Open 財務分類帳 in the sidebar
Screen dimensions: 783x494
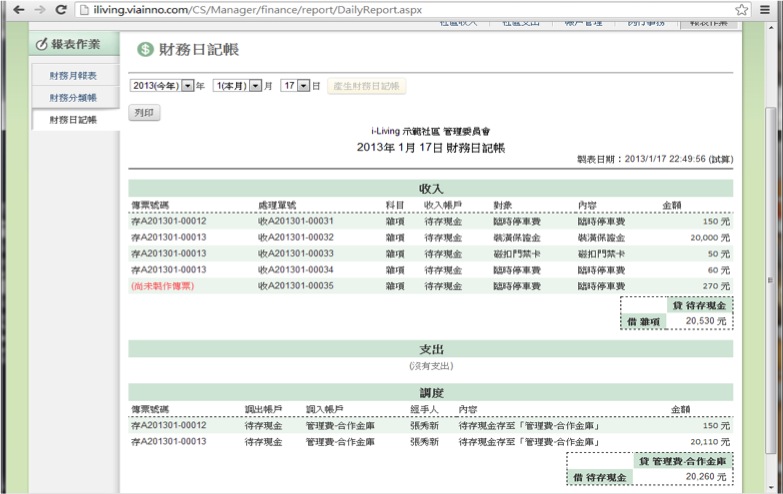[x=73, y=98]
